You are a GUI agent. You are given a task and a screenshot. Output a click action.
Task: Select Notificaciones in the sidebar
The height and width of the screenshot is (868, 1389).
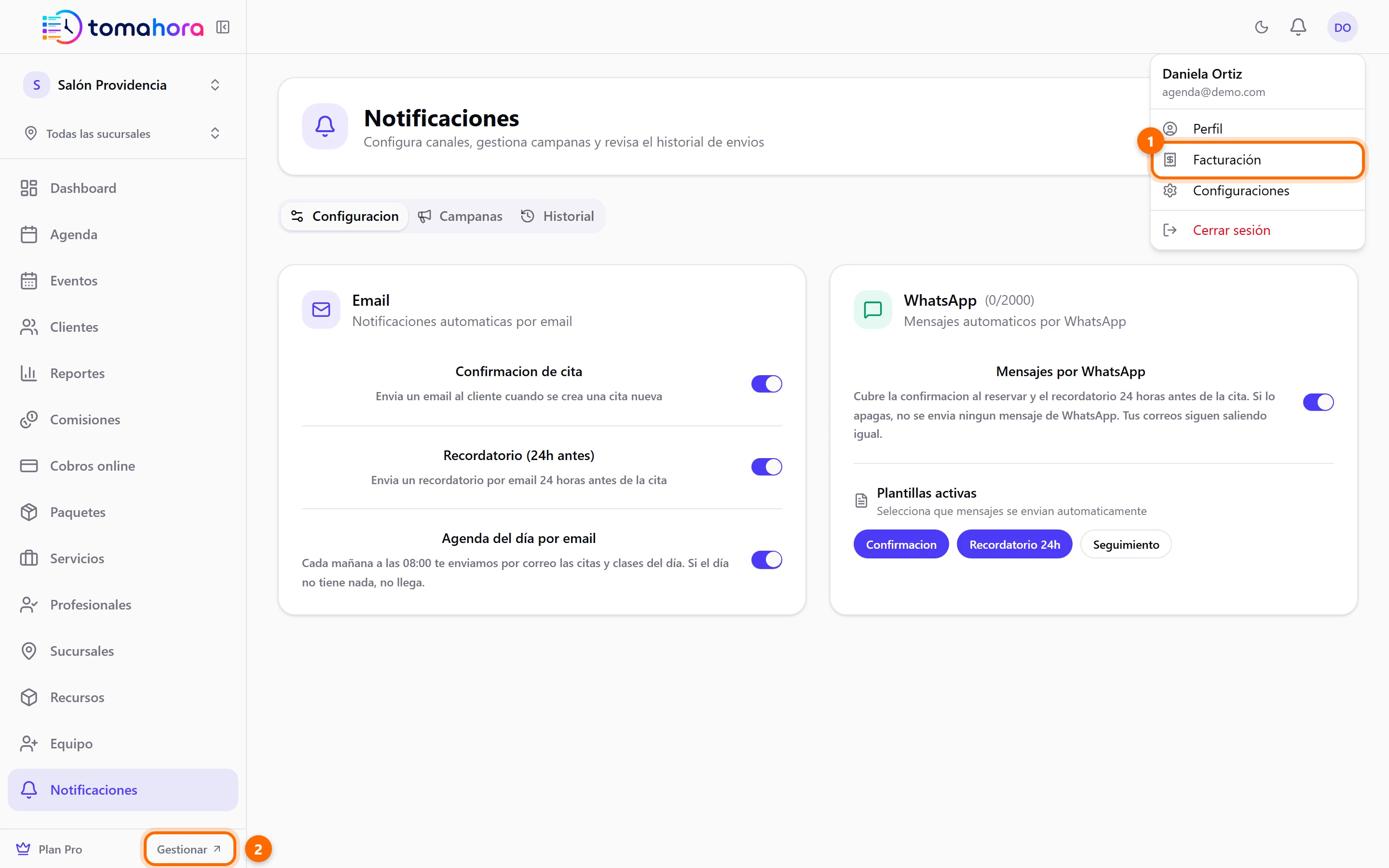click(123, 790)
